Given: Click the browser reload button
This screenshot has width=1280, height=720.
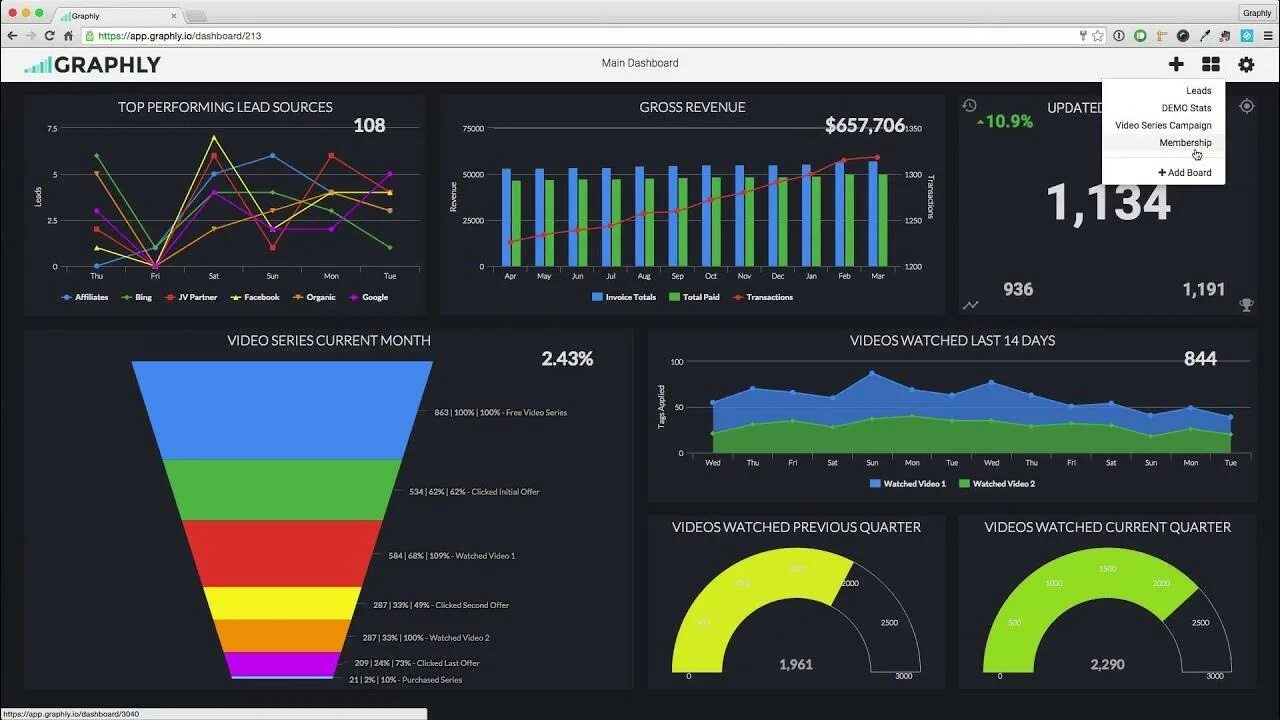Looking at the screenshot, I should click(49, 36).
